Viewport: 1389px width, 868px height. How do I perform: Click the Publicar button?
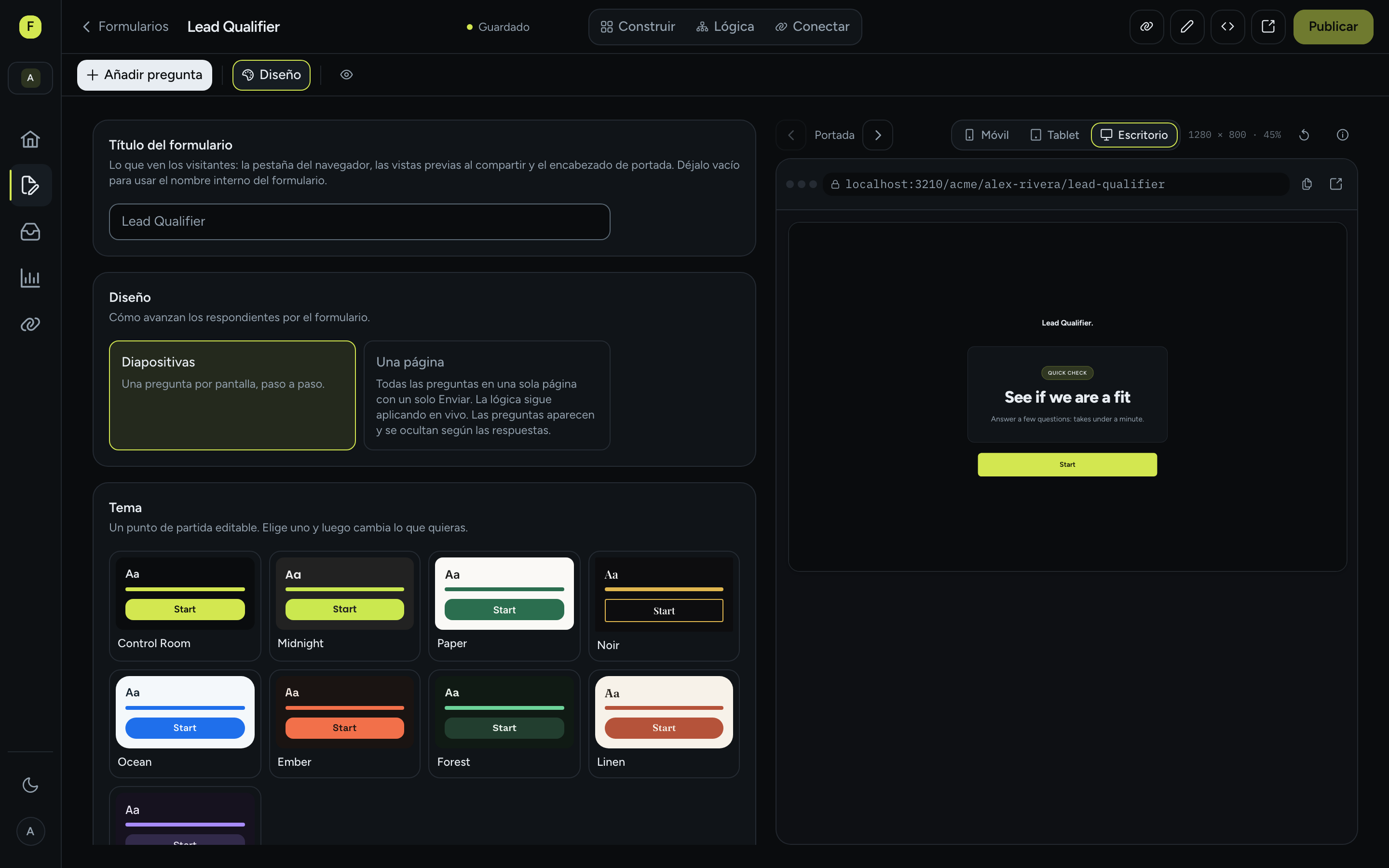pyautogui.click(x=1333, y=27)
